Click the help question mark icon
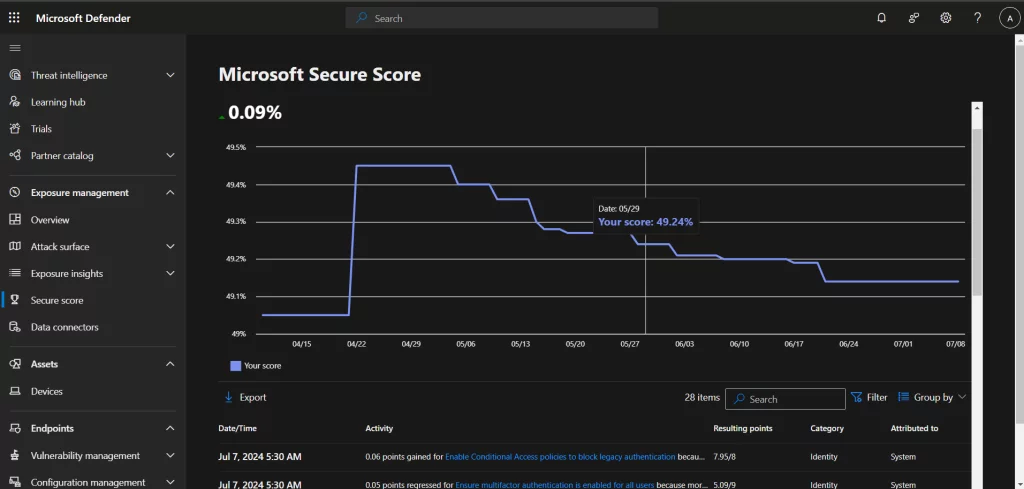Image resolution: width=1024 pixels, height=489 pixels. (x=977, y=18)
